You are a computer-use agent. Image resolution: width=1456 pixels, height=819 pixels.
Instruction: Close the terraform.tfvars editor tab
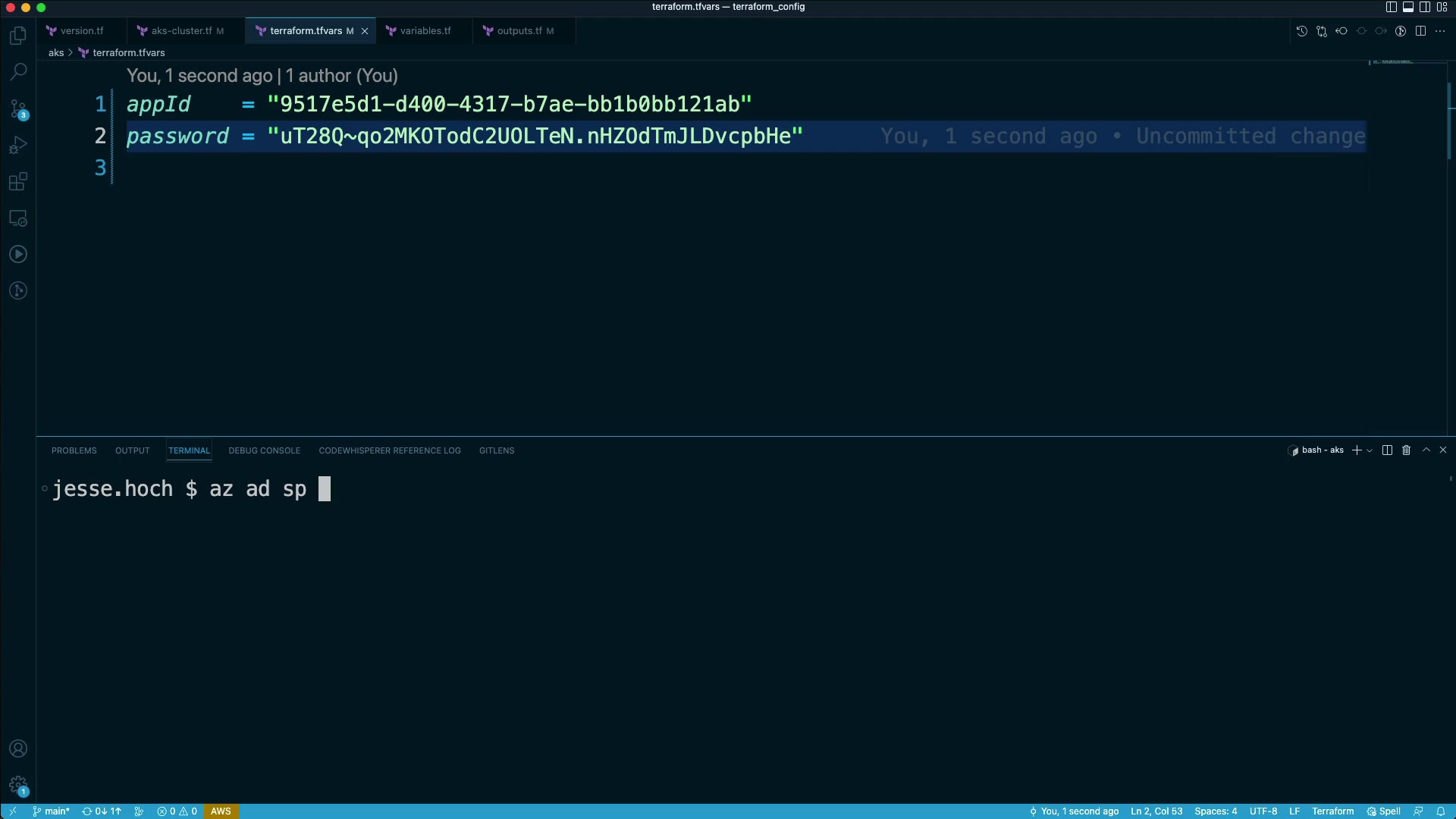coord(365,31)
